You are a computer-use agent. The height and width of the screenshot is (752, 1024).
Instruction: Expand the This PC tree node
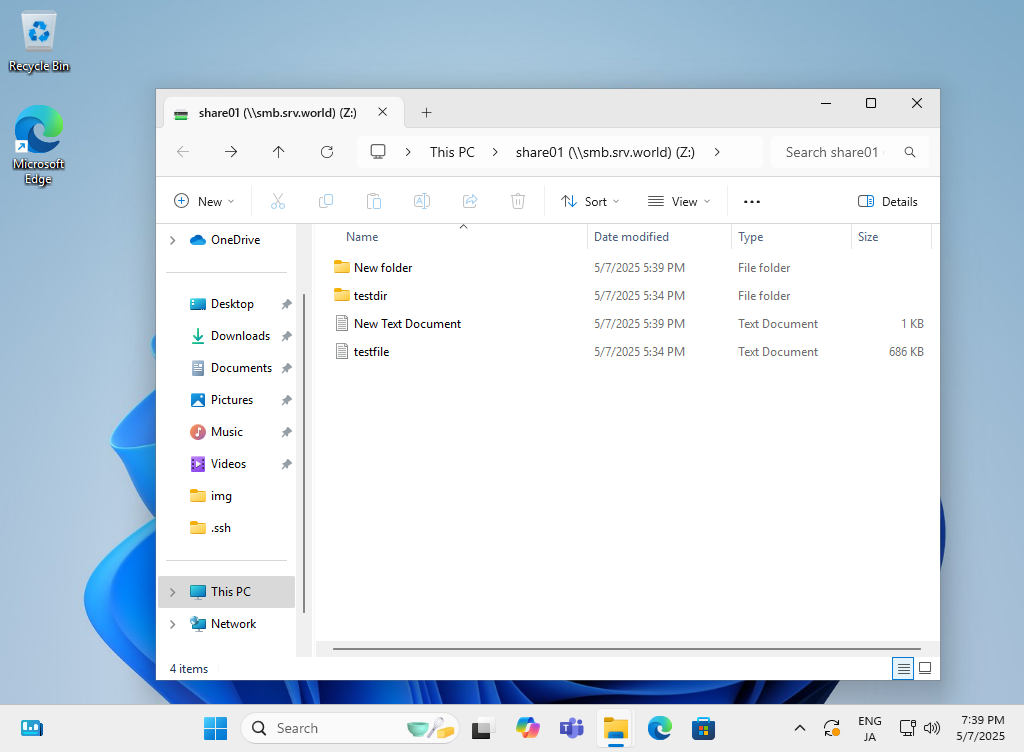(x=172, y=592)
